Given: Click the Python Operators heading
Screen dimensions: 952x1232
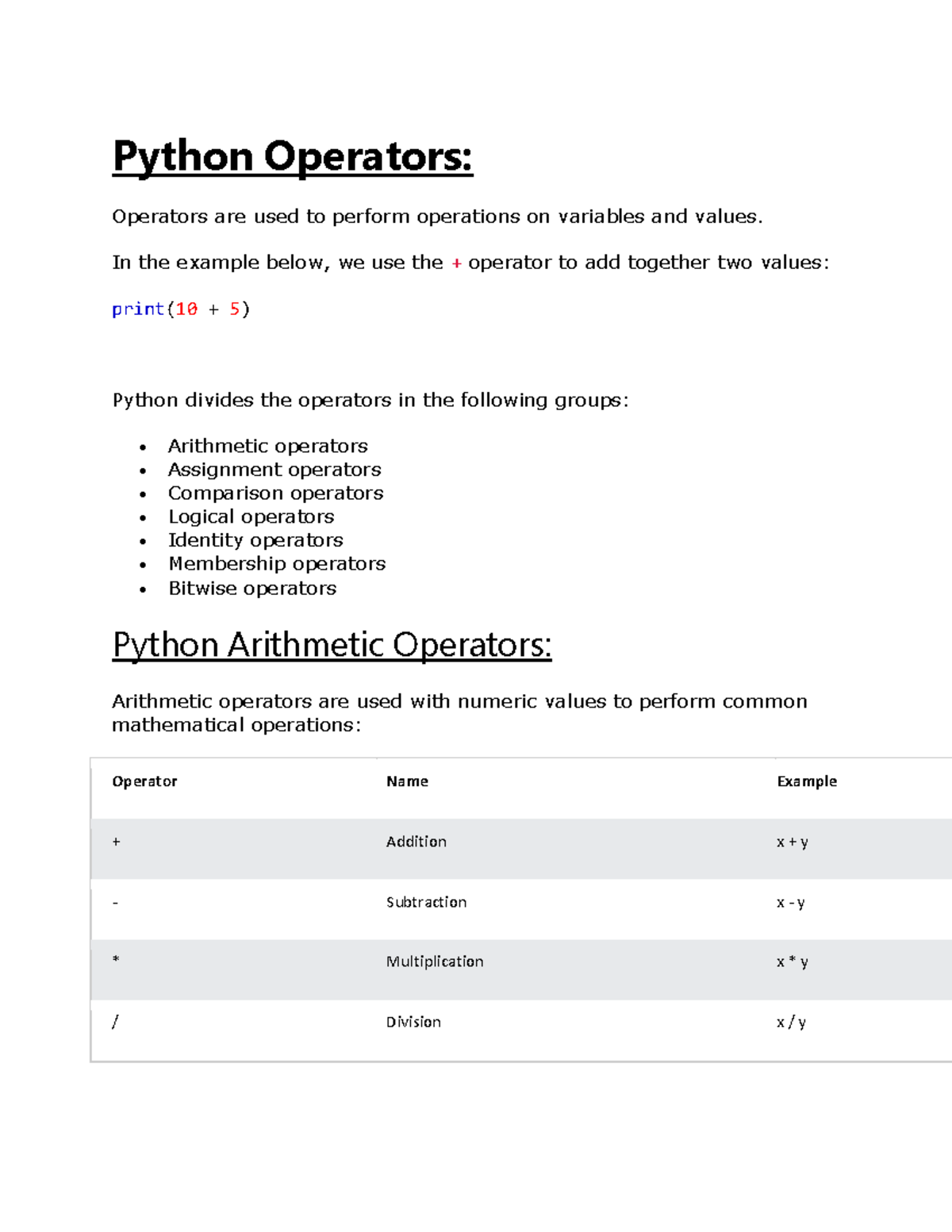Looking at the screenshot, I should 292,157.
